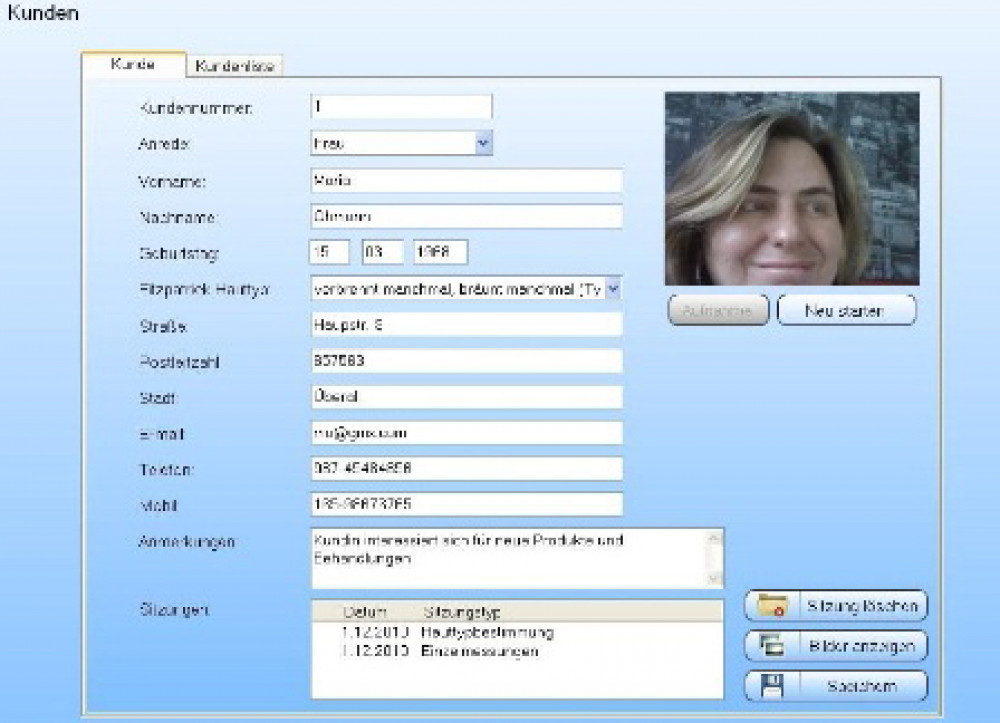The width and height of the screenshot is (1000, 723).
Task: Select the Hauttypbestimmung session row
Action: 487,632
